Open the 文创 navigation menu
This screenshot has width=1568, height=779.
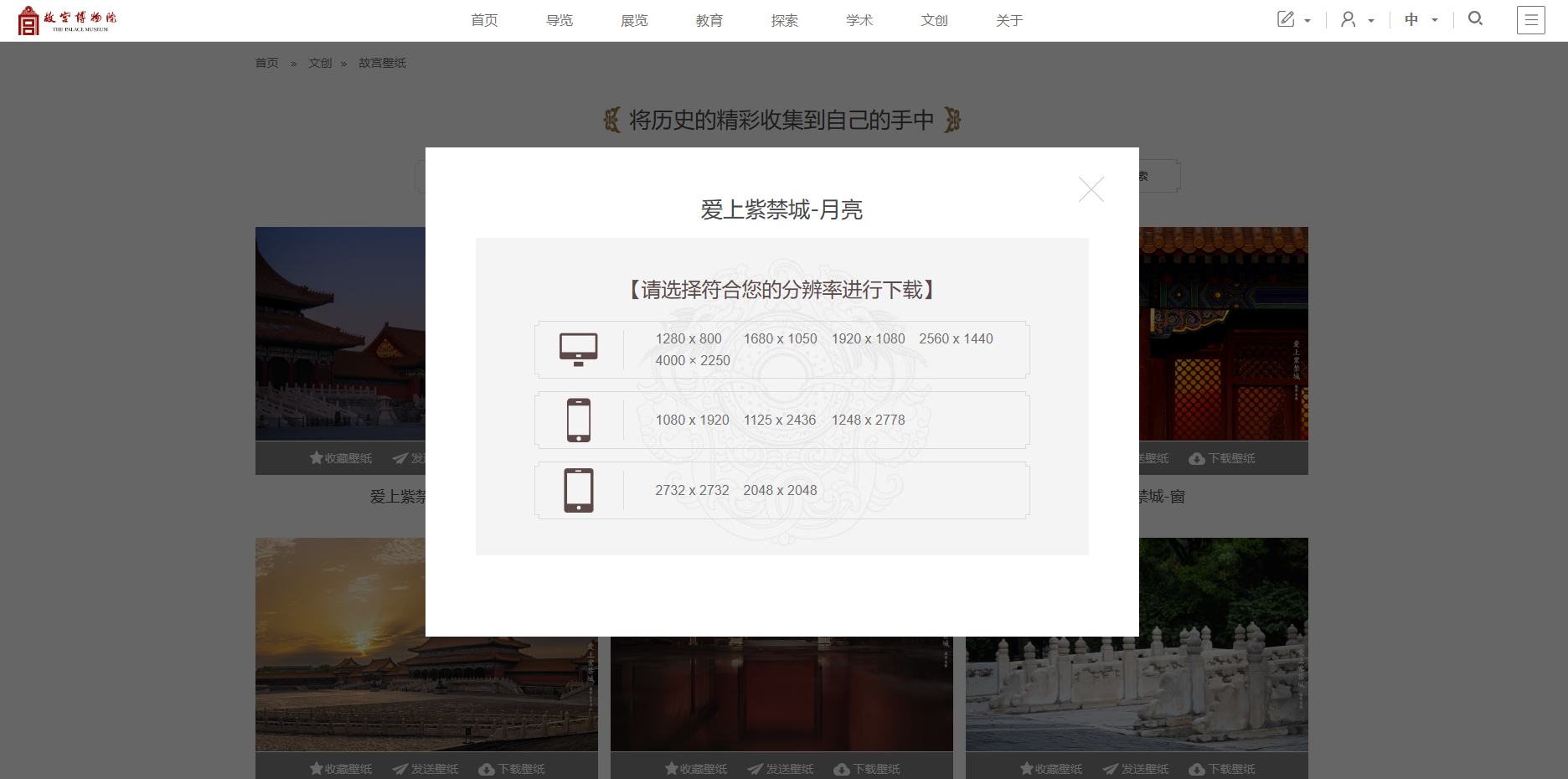point(934,19)
